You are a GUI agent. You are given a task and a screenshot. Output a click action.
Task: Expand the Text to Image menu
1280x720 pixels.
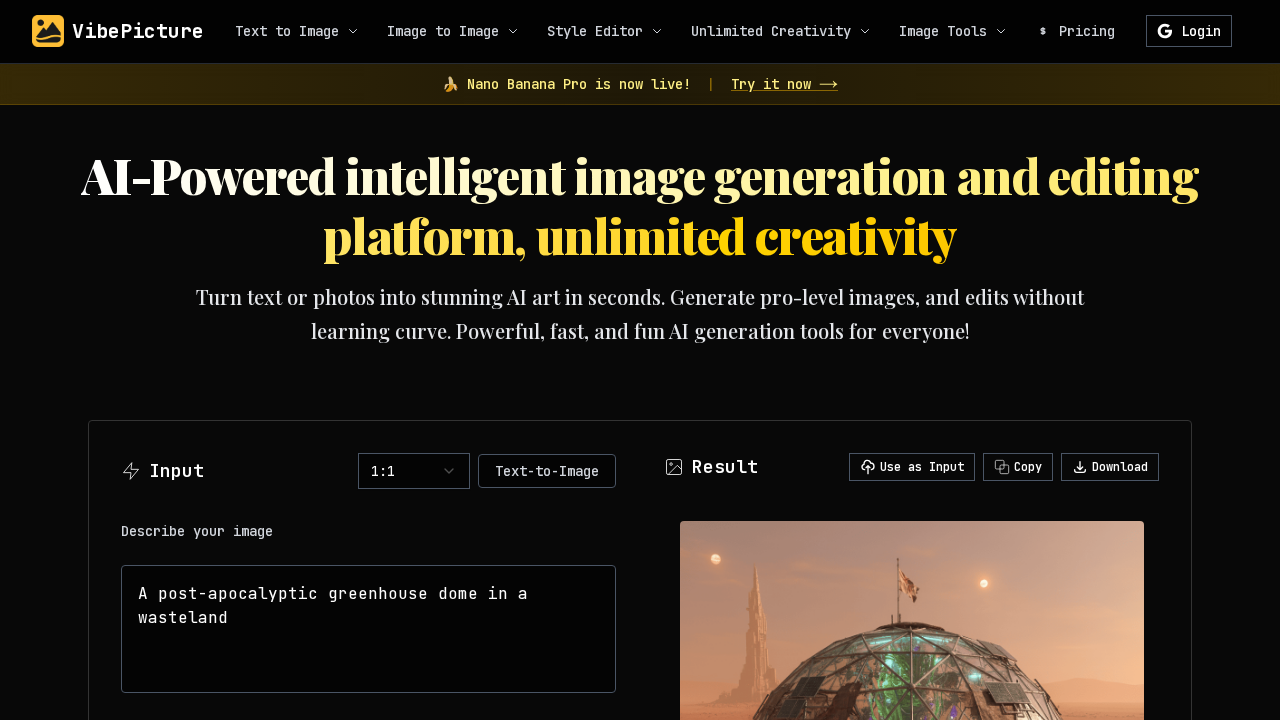(x=296, y=31)
